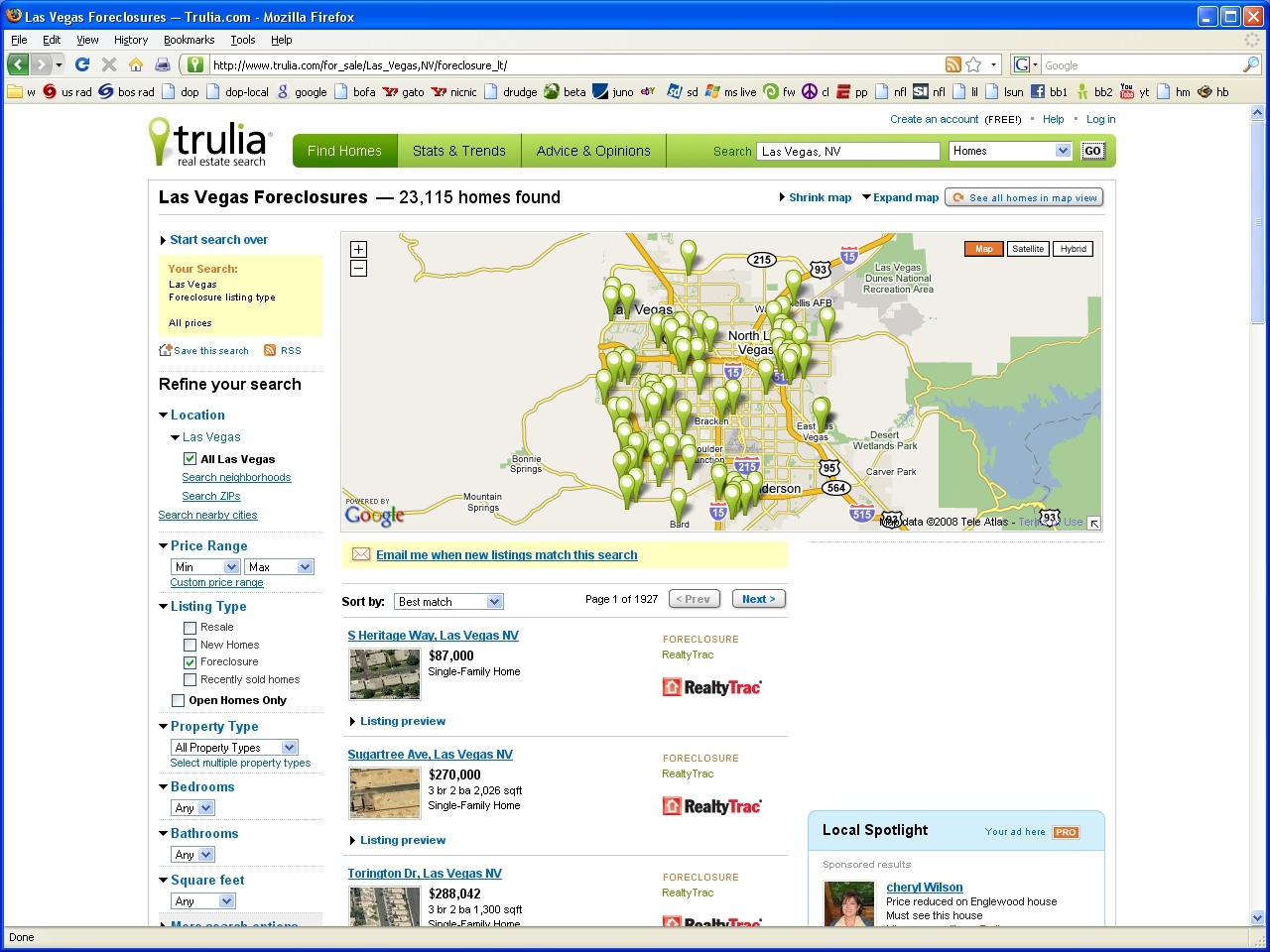The width and height of the screenshot is (1270, 952).
Task: Go to the browser Home icon
Action: coord(136,64)
